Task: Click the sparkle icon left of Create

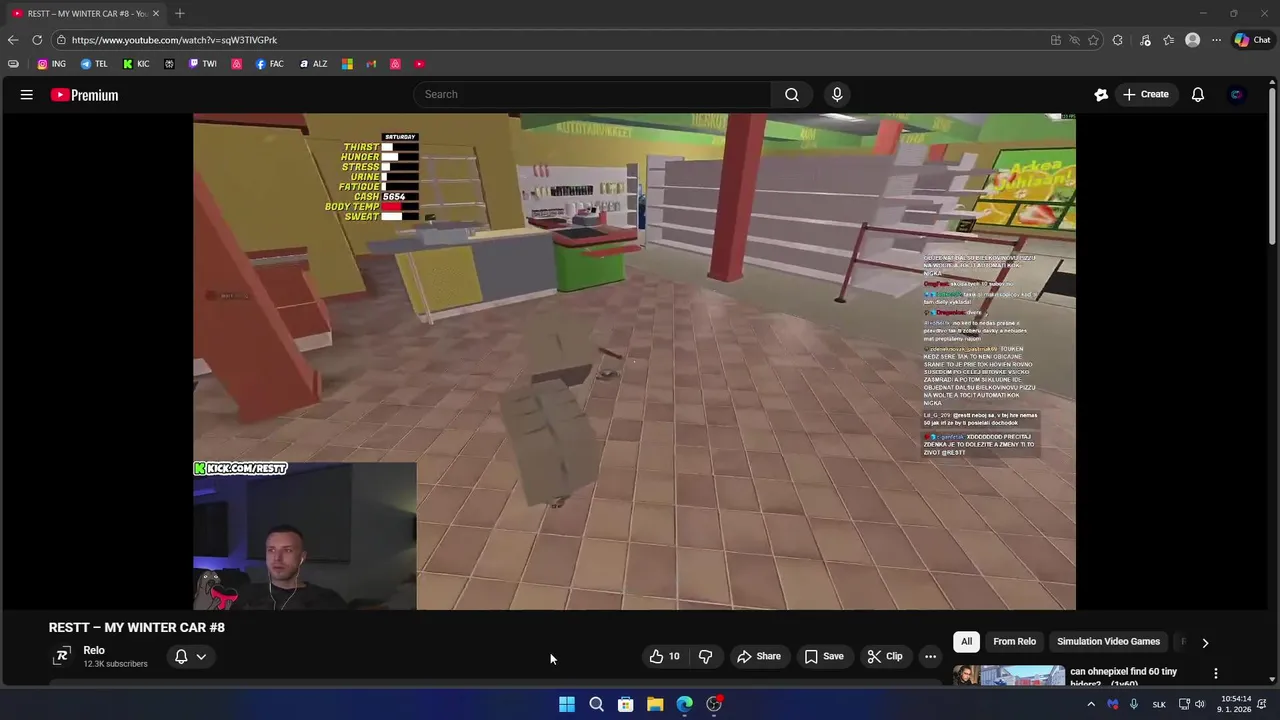Action: tap(1101, 95)
